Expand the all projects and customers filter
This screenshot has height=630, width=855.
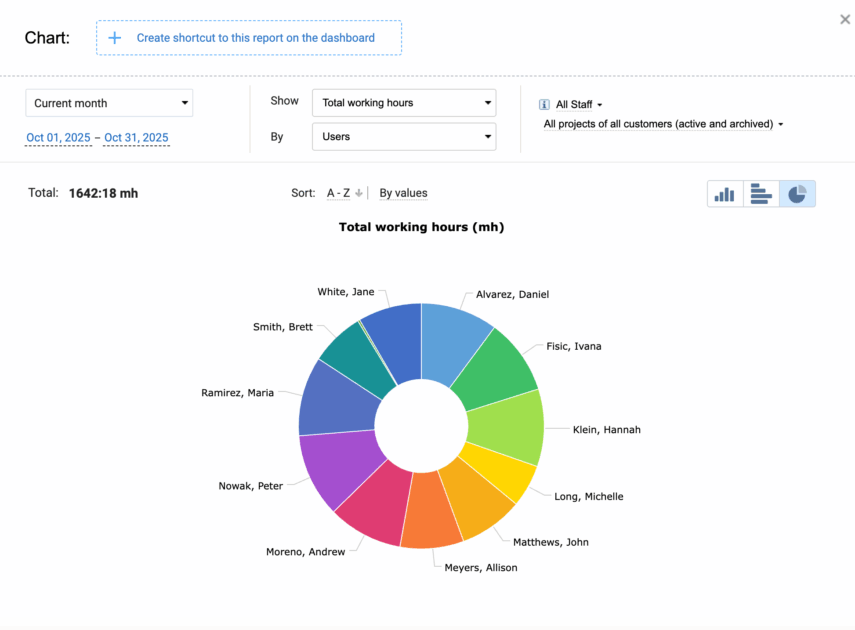[662, 124]
